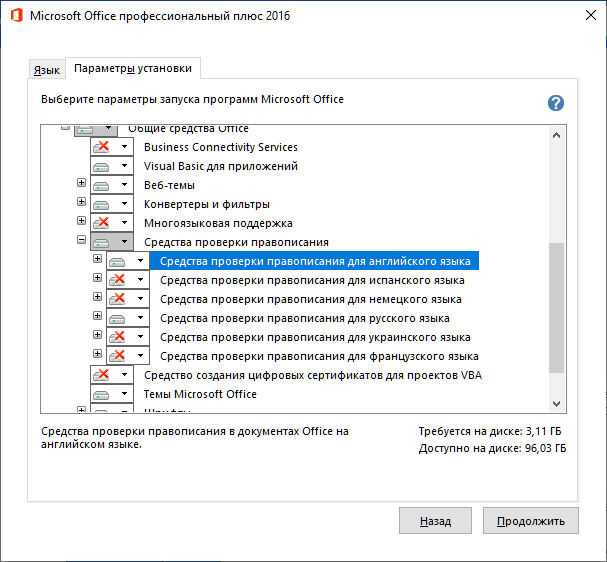Image resolution: width=607 pixels, height=562 pixels.
Task: Click the Веб-темы install-state drive icon
Action: point(101,185)
